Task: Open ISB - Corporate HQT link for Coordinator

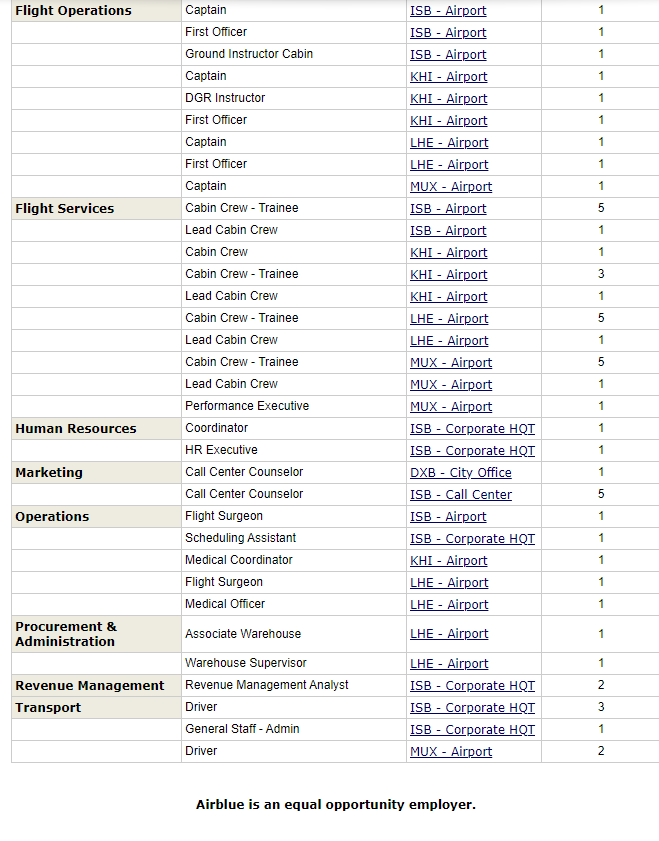Action: (472, 429)
